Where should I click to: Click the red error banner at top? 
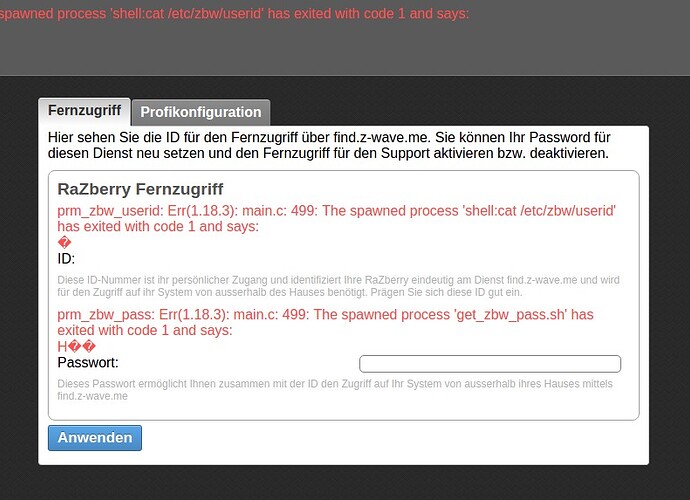click(235, 14)
